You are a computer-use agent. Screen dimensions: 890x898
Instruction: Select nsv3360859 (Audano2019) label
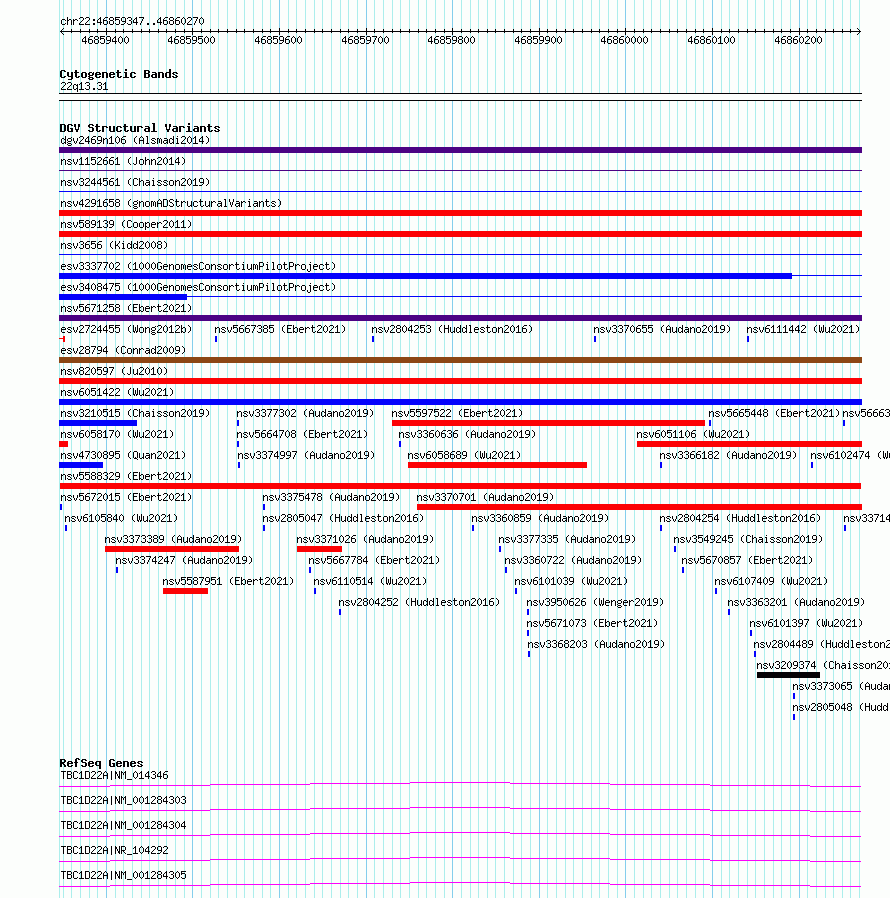(540, 518)
